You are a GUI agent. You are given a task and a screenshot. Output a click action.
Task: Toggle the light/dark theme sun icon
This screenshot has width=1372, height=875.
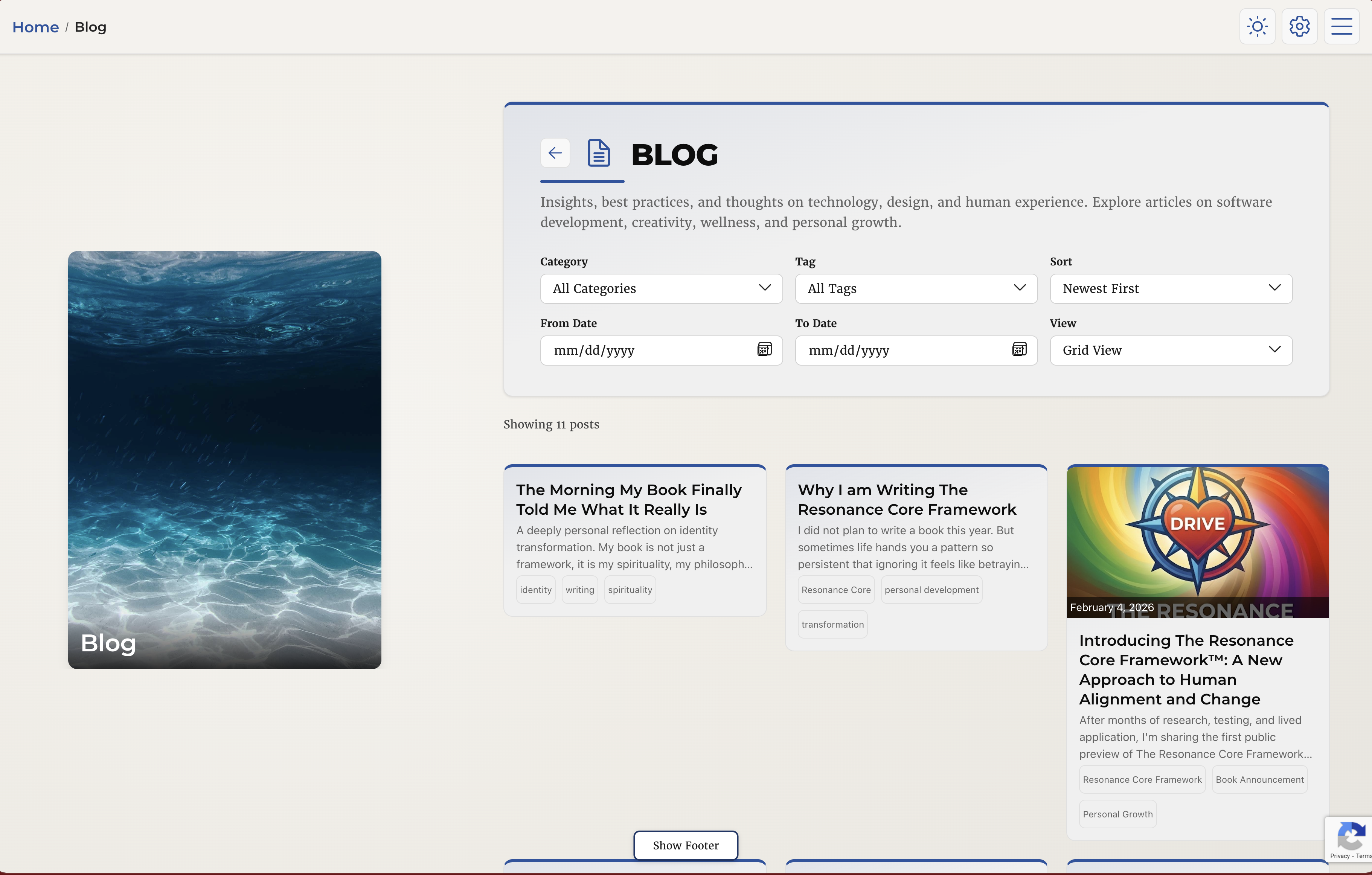pos(1257,26)
